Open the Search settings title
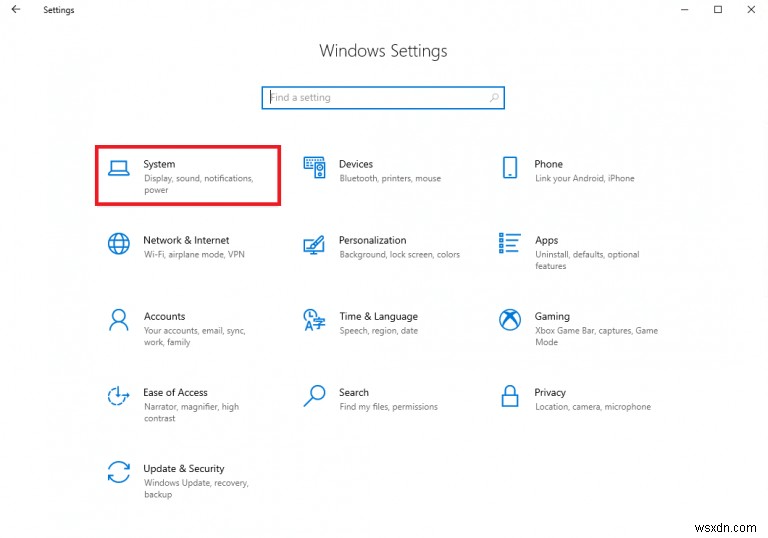768x538 pixels. point(354,392)
